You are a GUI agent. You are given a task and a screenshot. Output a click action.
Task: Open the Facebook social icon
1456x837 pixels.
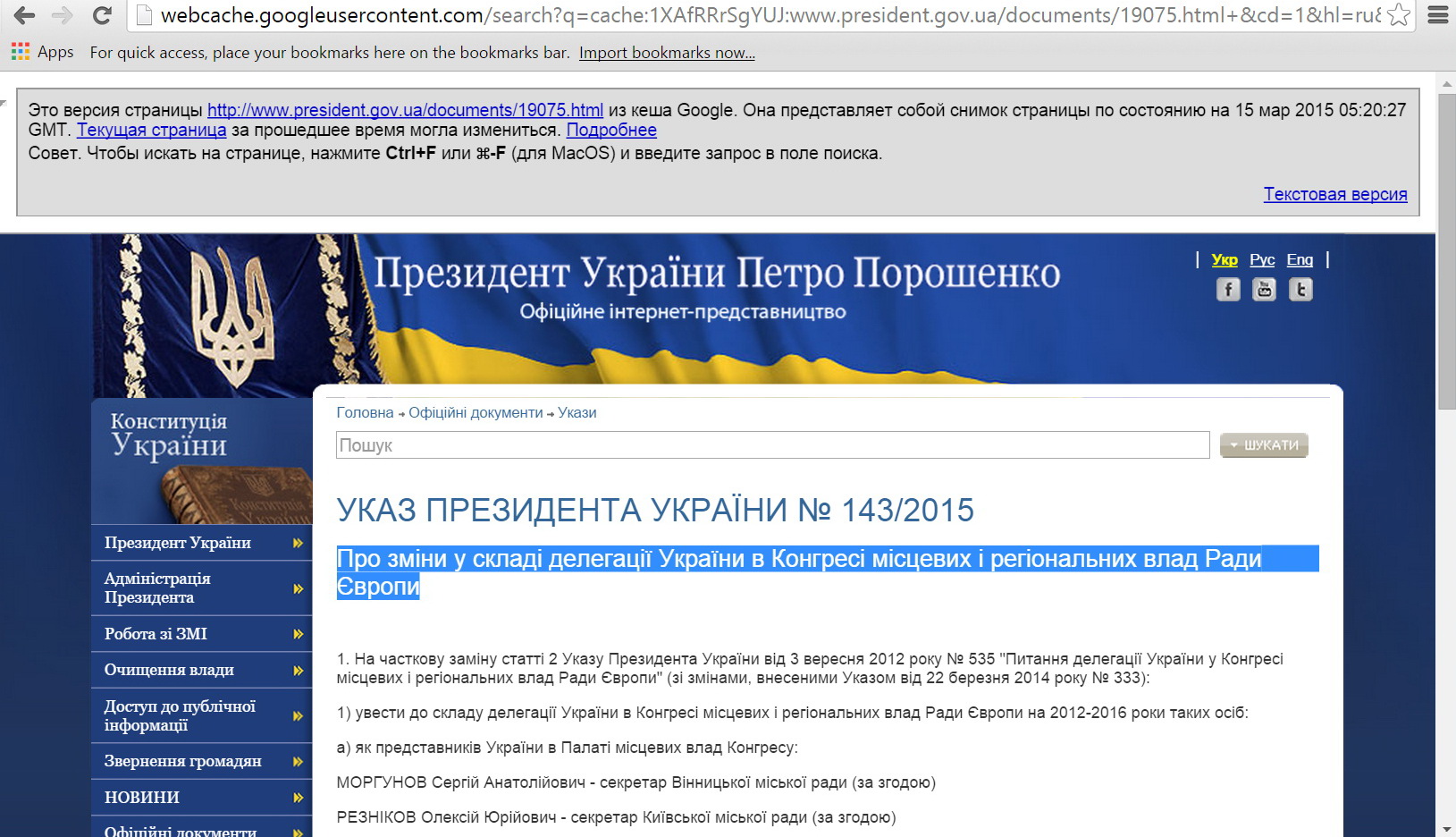pyautogui.click(x=1228, y=290)
